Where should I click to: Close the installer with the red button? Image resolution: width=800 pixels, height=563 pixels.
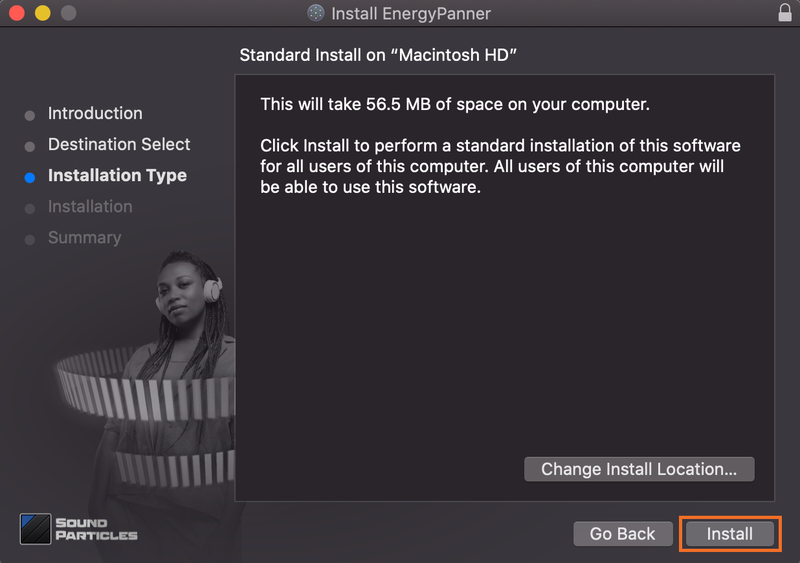17,14
